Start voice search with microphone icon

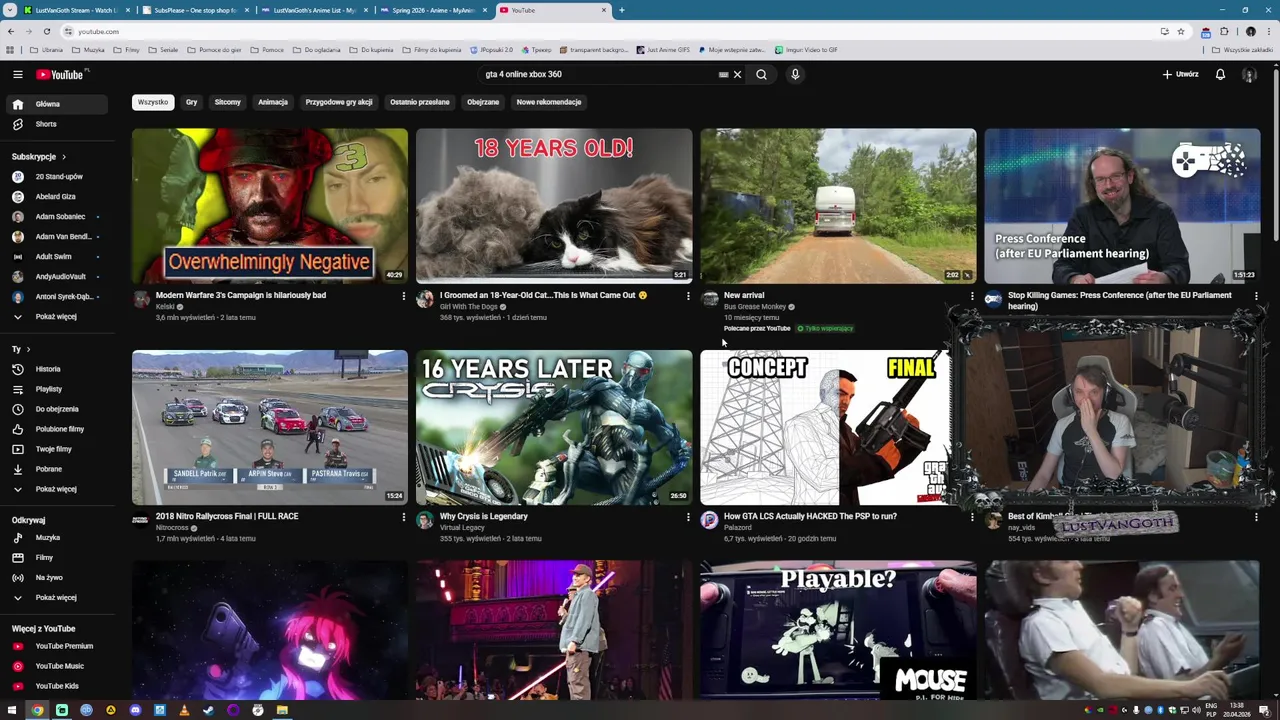pyautogui.click(x=795, y=74)
